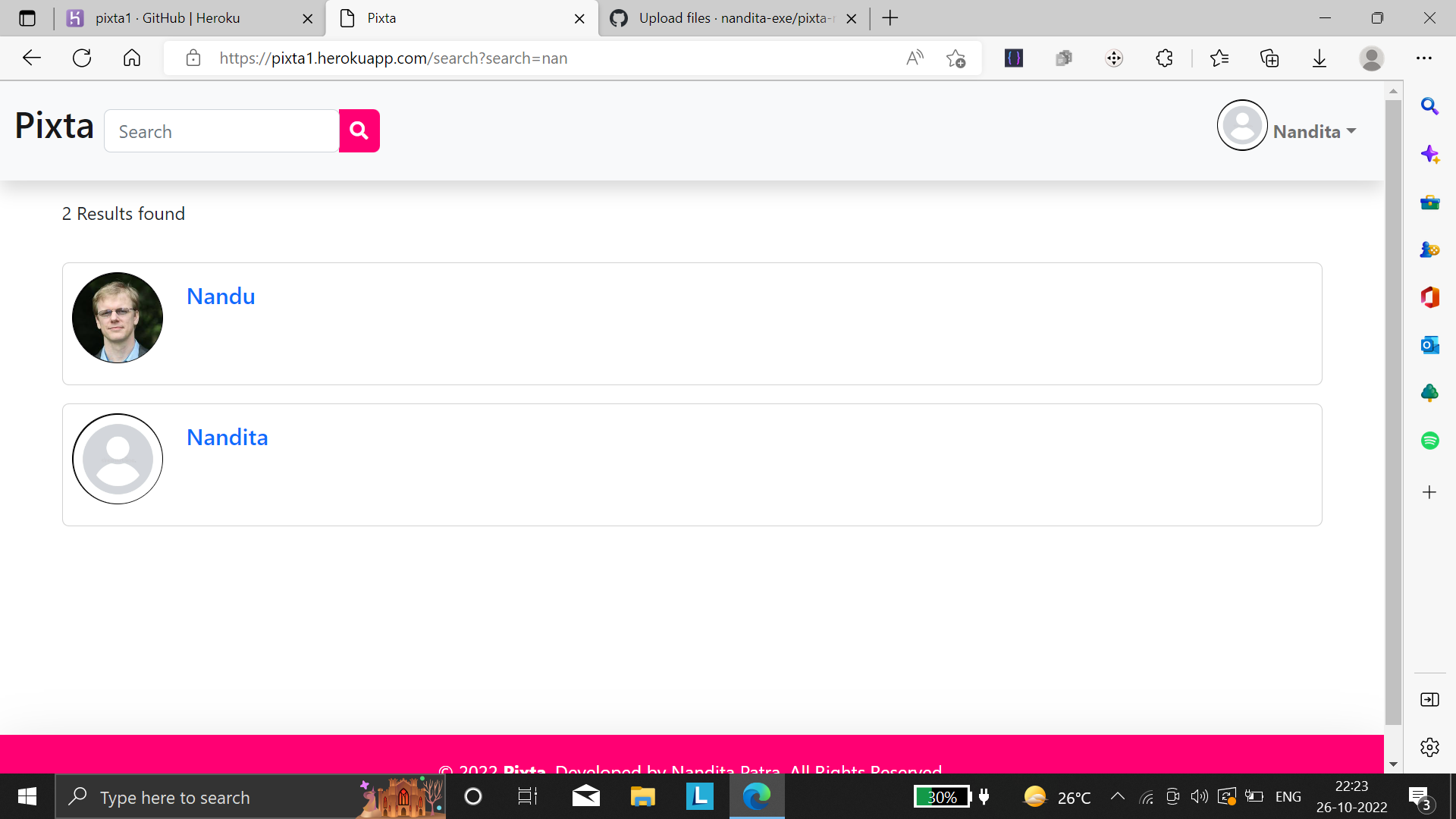Open the Office icon in the Edge sidebar
This screenshot has height=819, width=1456.
(x=1430, y=297)
